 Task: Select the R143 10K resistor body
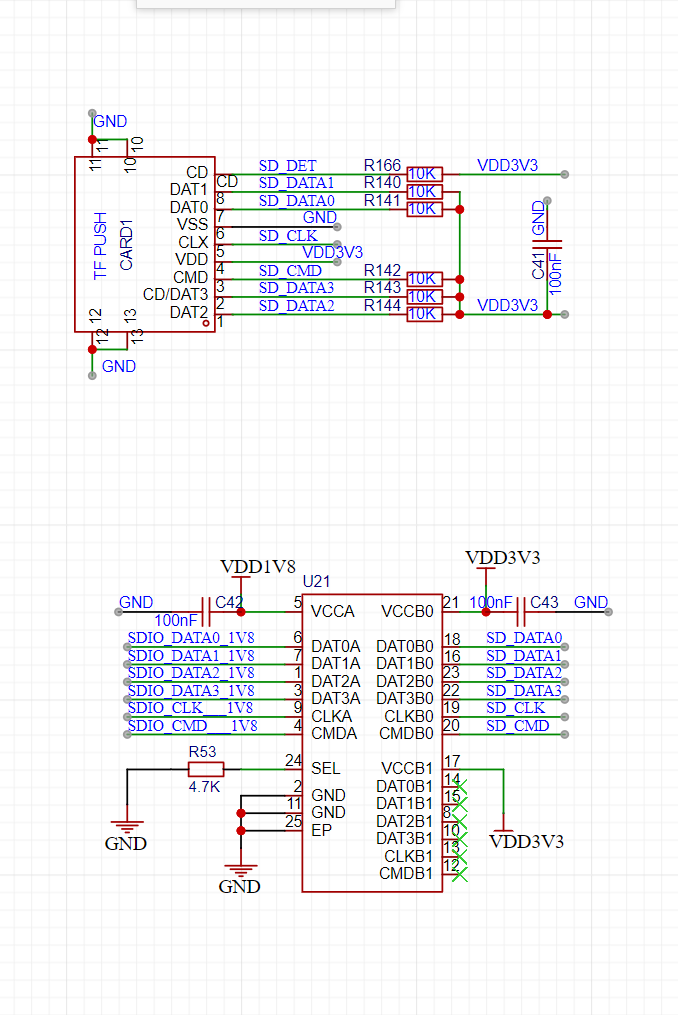pyautogui.click(x=425, y=296)
